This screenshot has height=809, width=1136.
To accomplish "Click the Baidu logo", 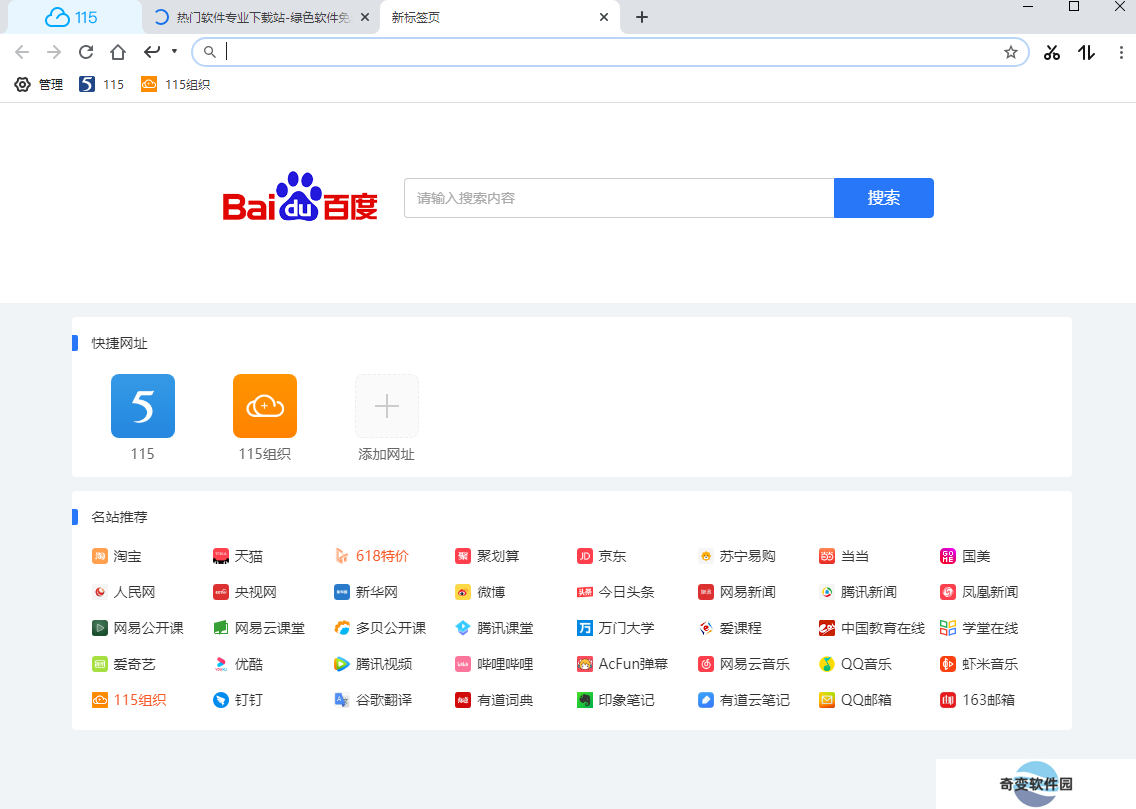I will (299, 197).
